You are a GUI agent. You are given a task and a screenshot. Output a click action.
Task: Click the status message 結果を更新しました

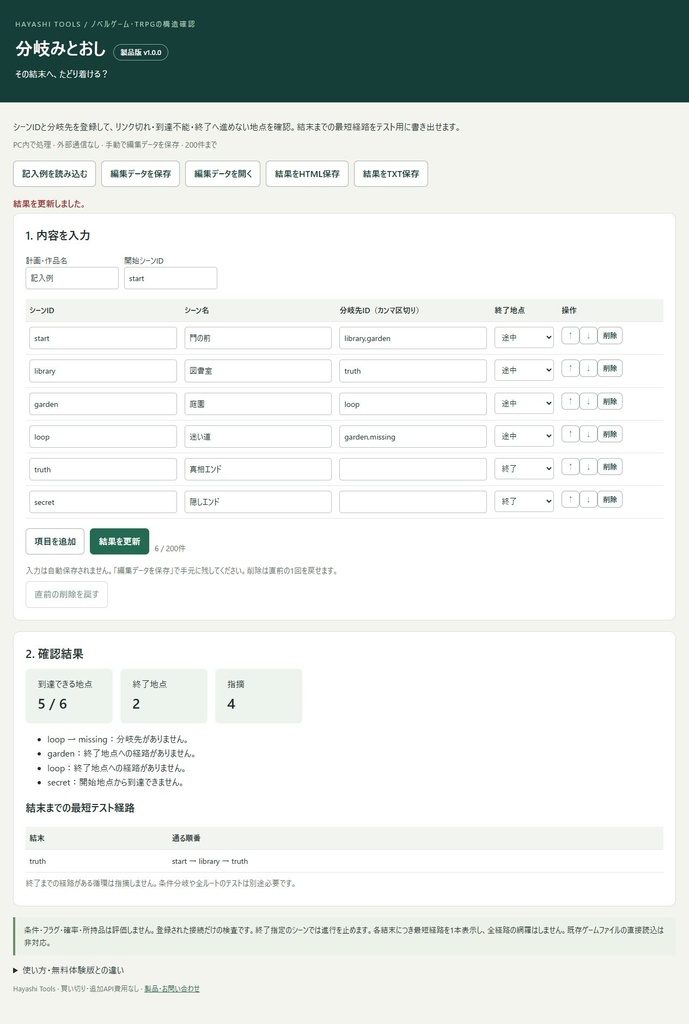49,204
